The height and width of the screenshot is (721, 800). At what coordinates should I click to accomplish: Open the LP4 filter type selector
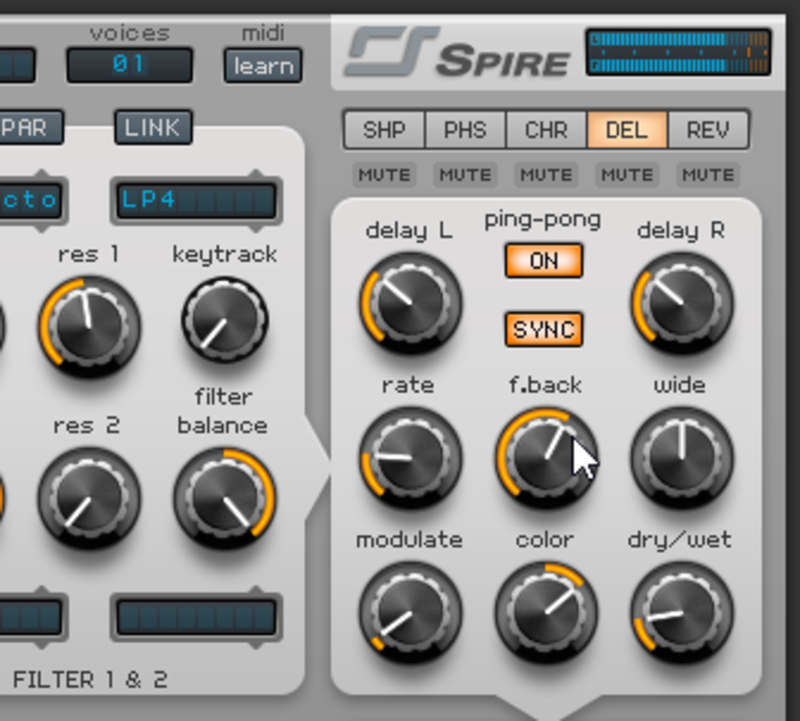196,200
